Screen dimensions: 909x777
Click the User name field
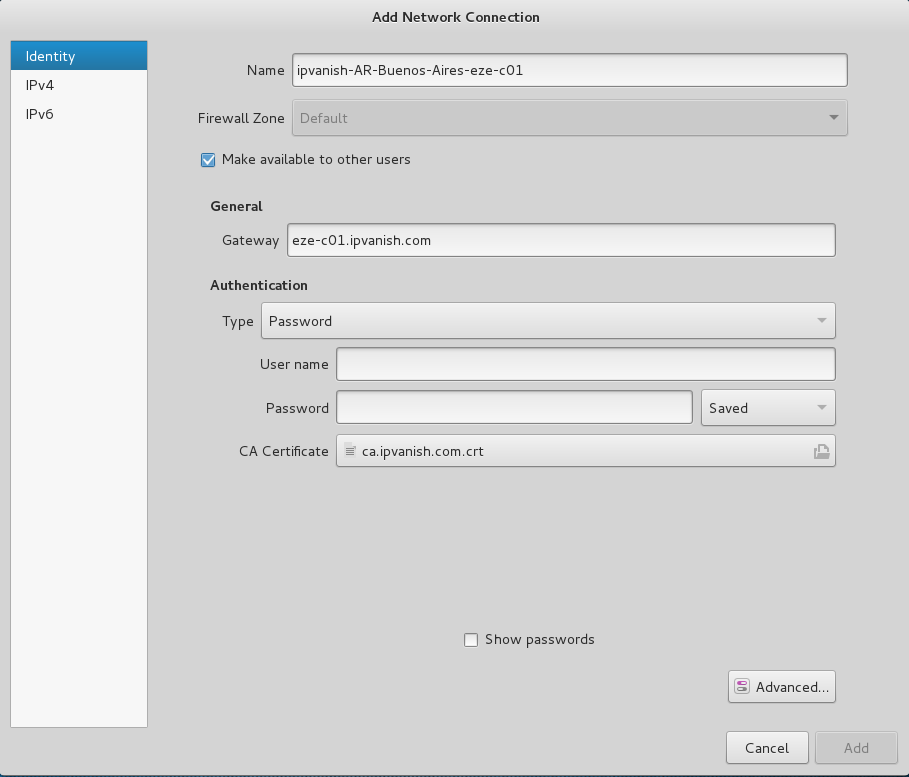tap(585, 364)
